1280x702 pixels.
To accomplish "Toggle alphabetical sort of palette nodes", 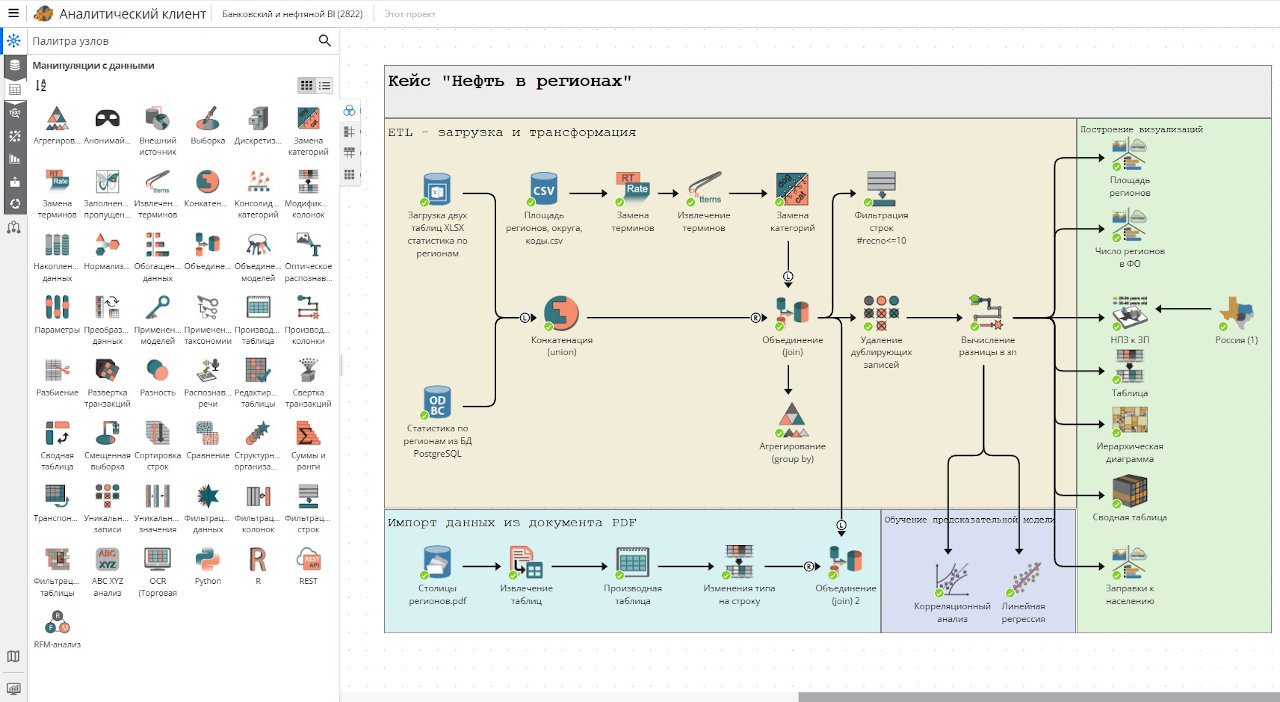I will (x=41, y=86).
